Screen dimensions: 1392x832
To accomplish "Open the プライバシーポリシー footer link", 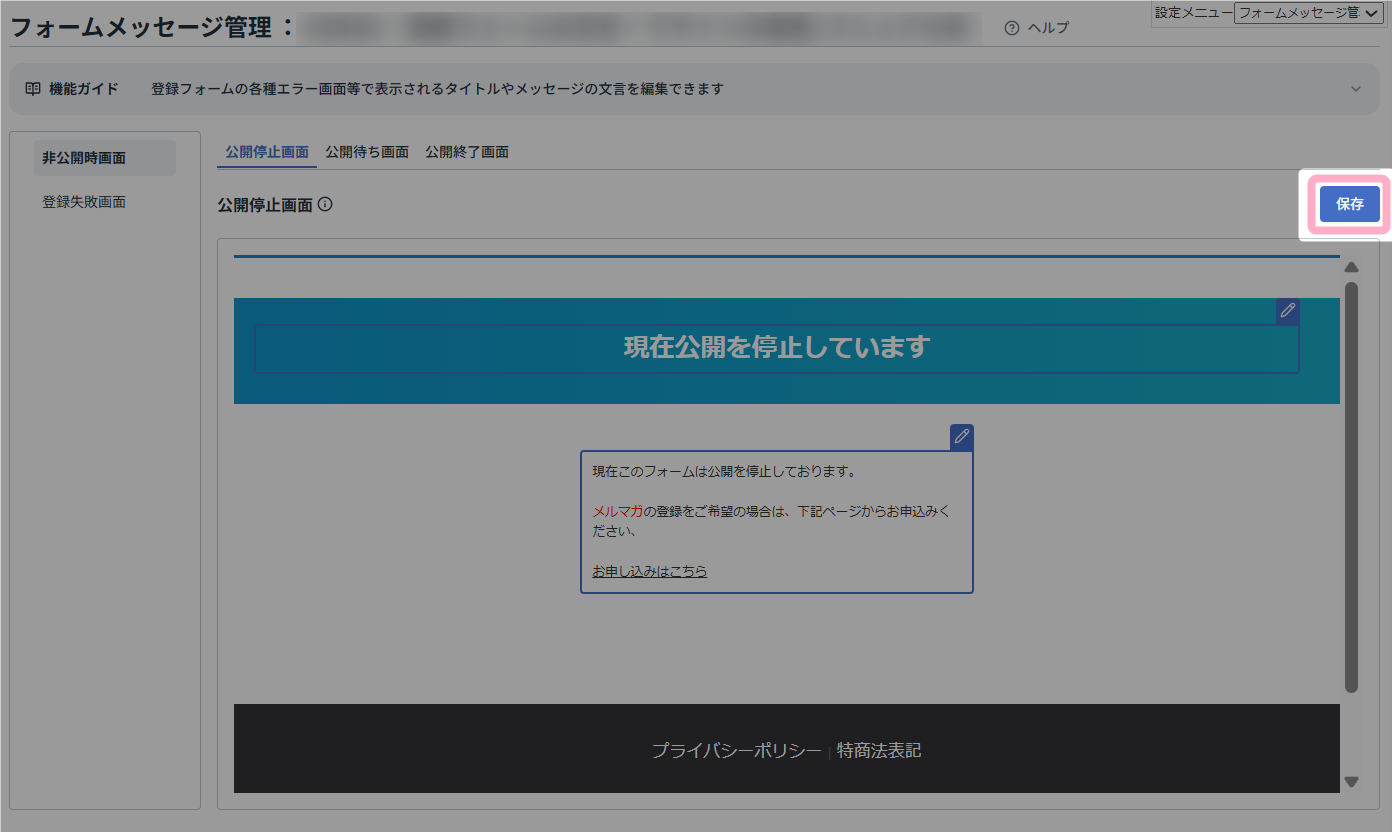I will pyautogui.click(x=736, y=750).
